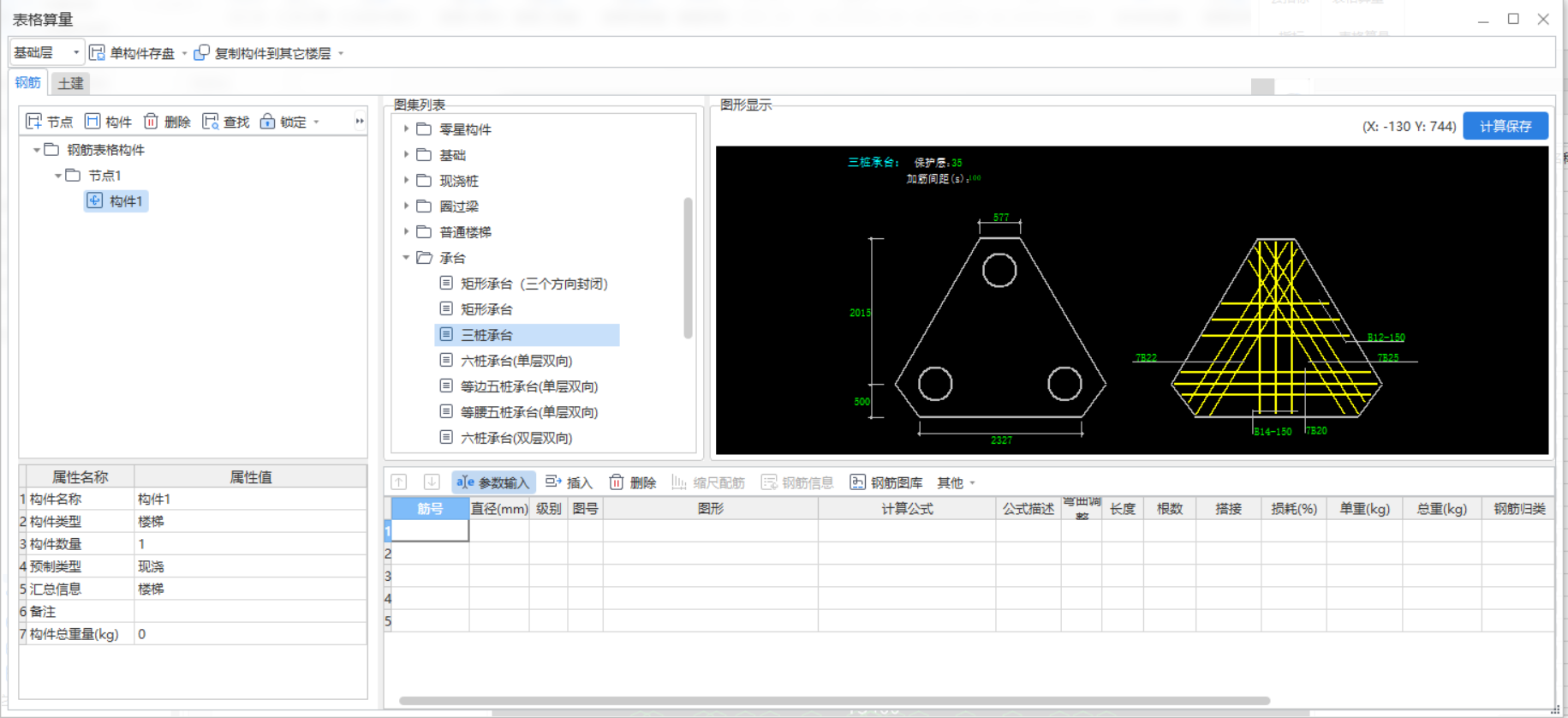1568x718 pixels.
Task: Click the 2327 width dimension in drawing
Action: [x=1001, y=440]
